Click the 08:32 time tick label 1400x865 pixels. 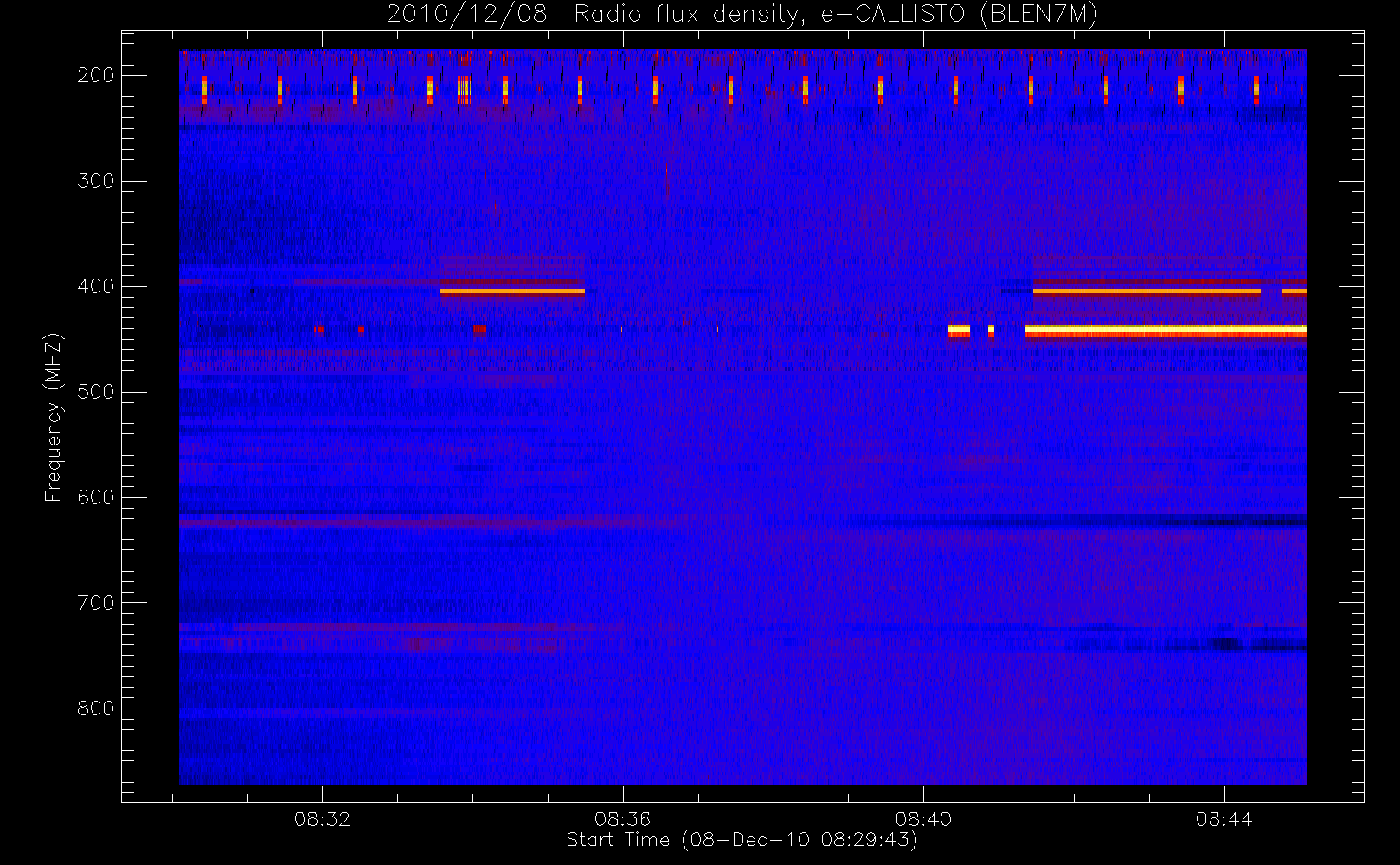(x=322, y=819)
